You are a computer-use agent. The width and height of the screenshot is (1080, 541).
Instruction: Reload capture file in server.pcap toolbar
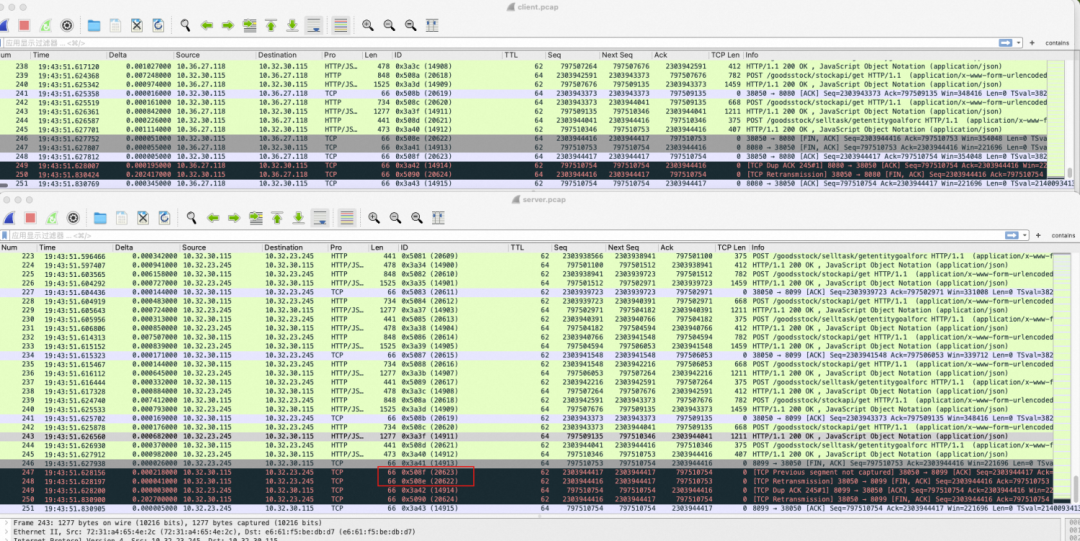click(x=164, y=218)
